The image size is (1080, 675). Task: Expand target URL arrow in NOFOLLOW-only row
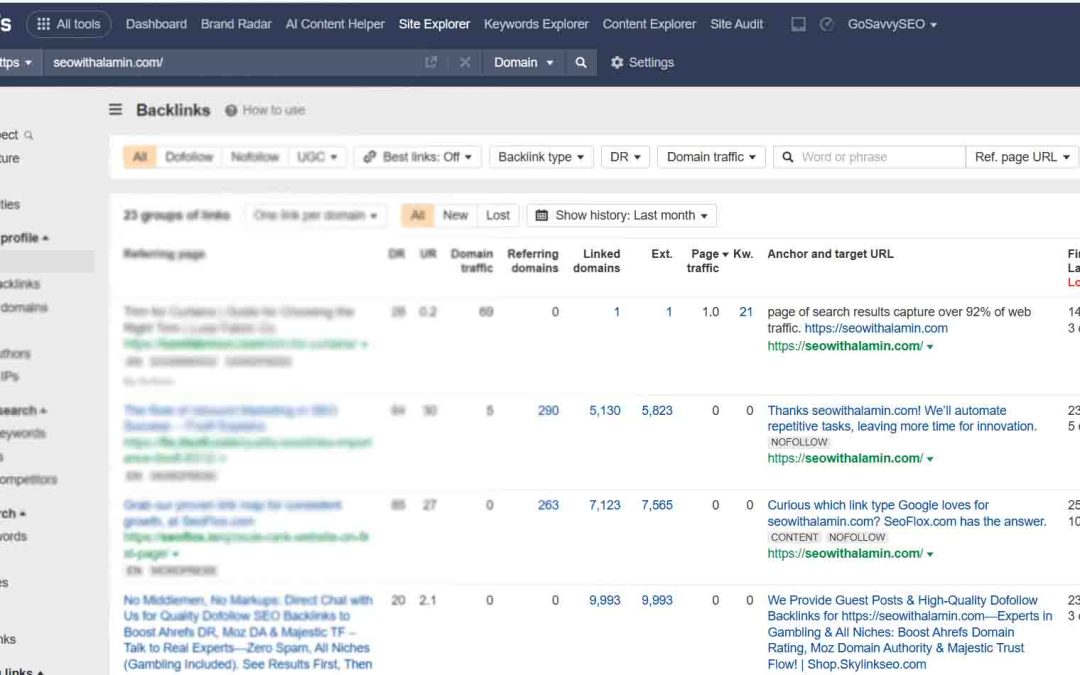(x=930, y=459)
